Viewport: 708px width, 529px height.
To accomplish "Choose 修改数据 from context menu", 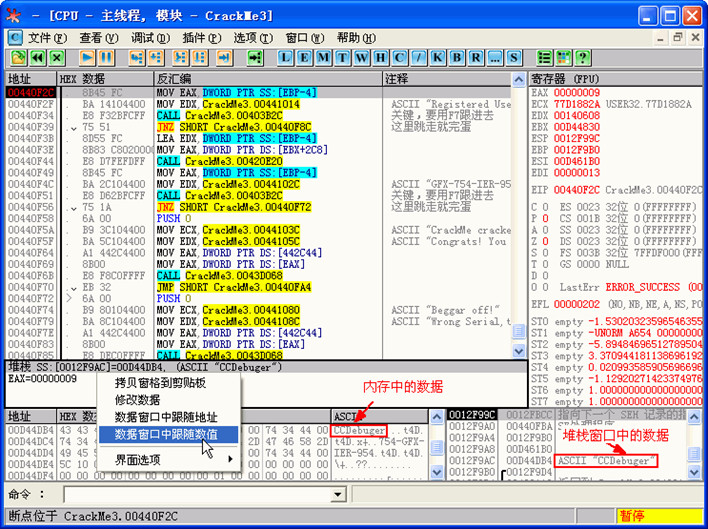I will point(168,400).
